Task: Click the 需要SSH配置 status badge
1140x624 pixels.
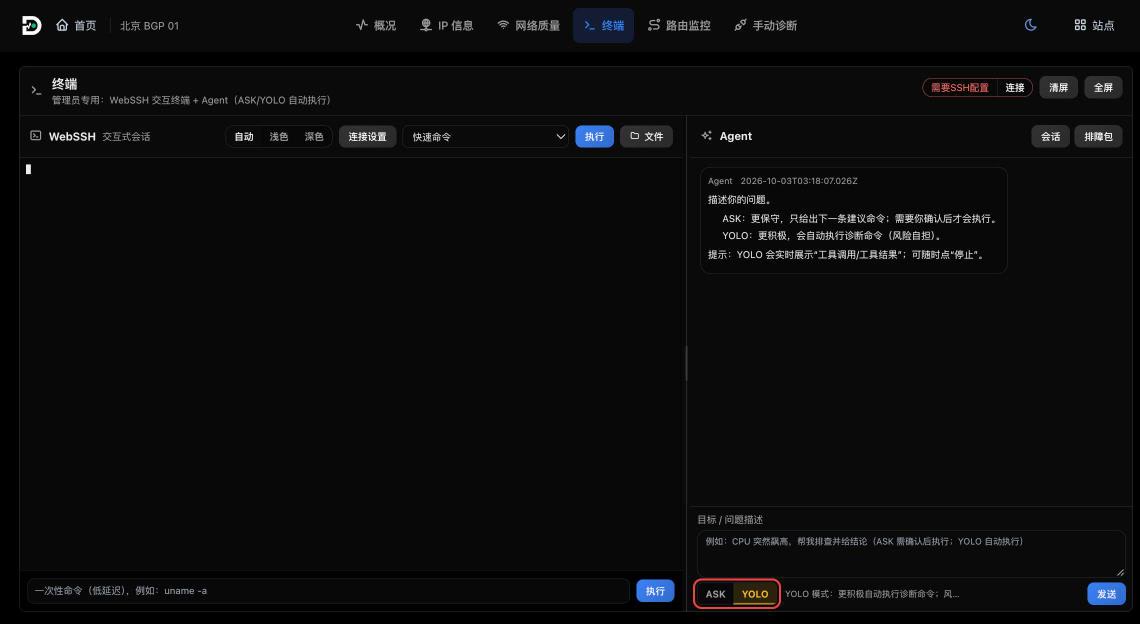Action: point(960,88)
